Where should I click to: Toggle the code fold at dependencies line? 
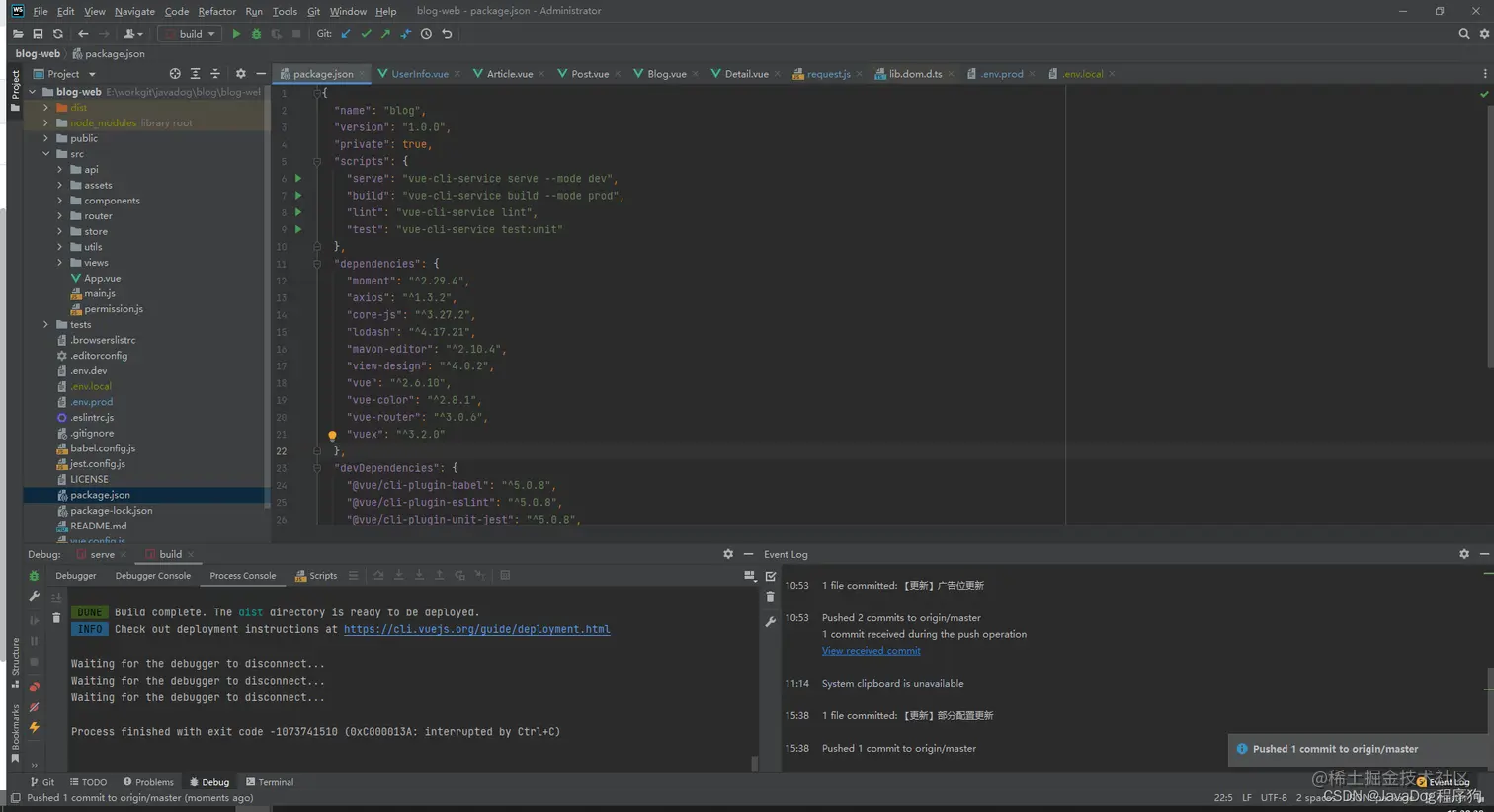(317, 264)
